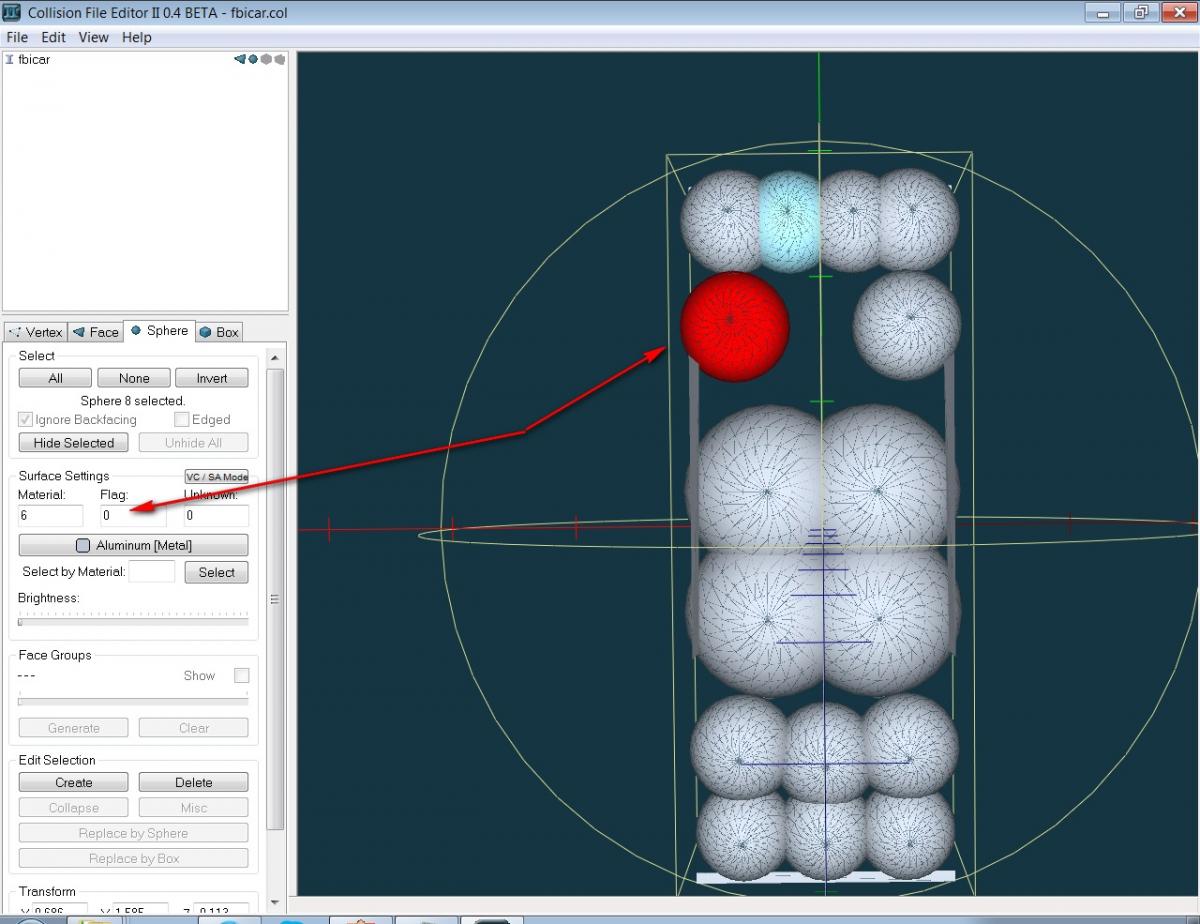Click the Brightness slider track

[x=133, y=621]
